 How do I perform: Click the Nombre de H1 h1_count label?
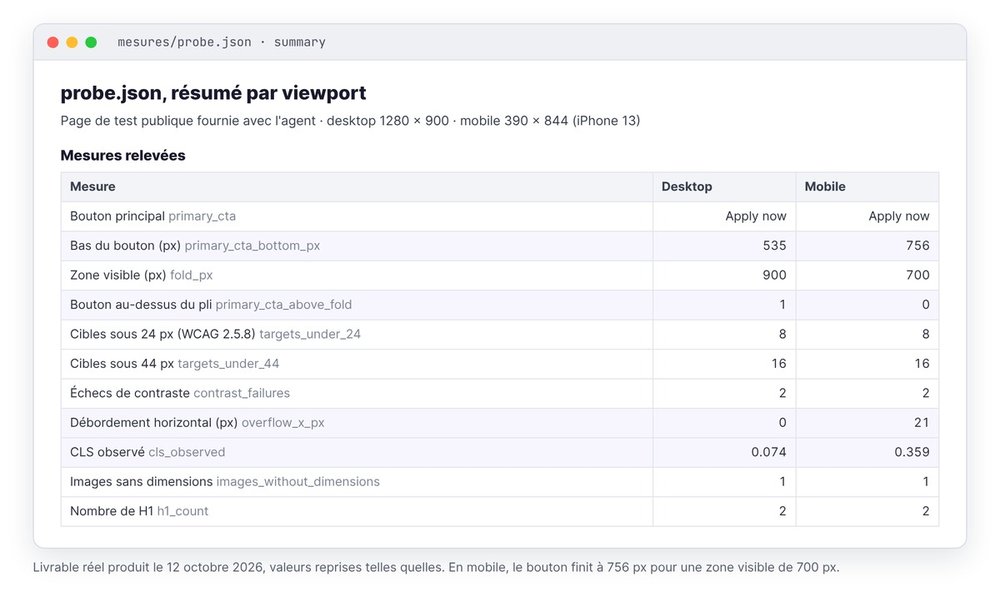[x=139, y=511]
